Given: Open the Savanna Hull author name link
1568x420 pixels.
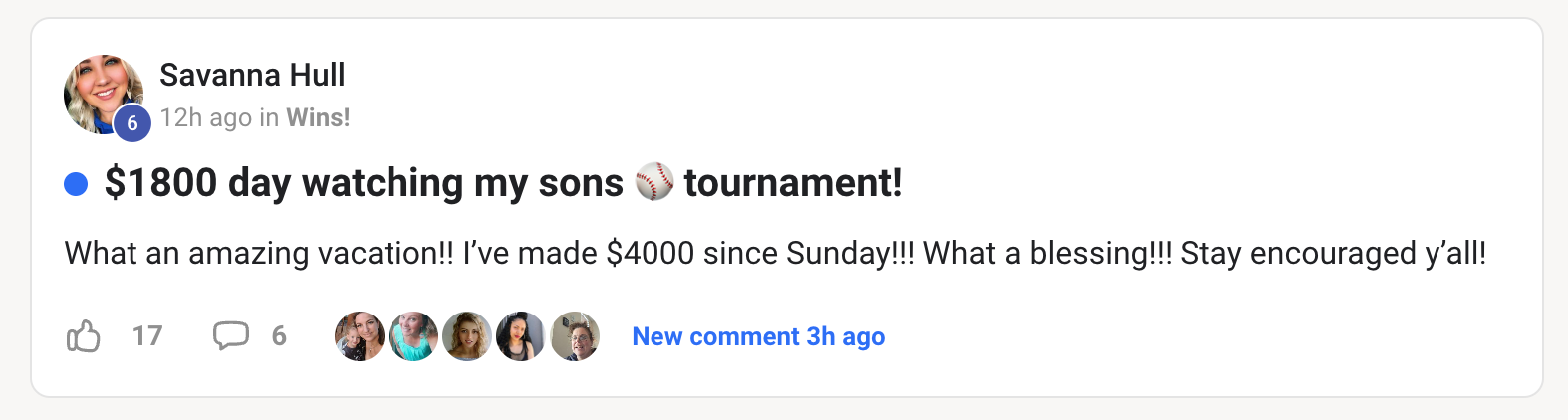Looking at the screenshot, I should coord(252,75).
